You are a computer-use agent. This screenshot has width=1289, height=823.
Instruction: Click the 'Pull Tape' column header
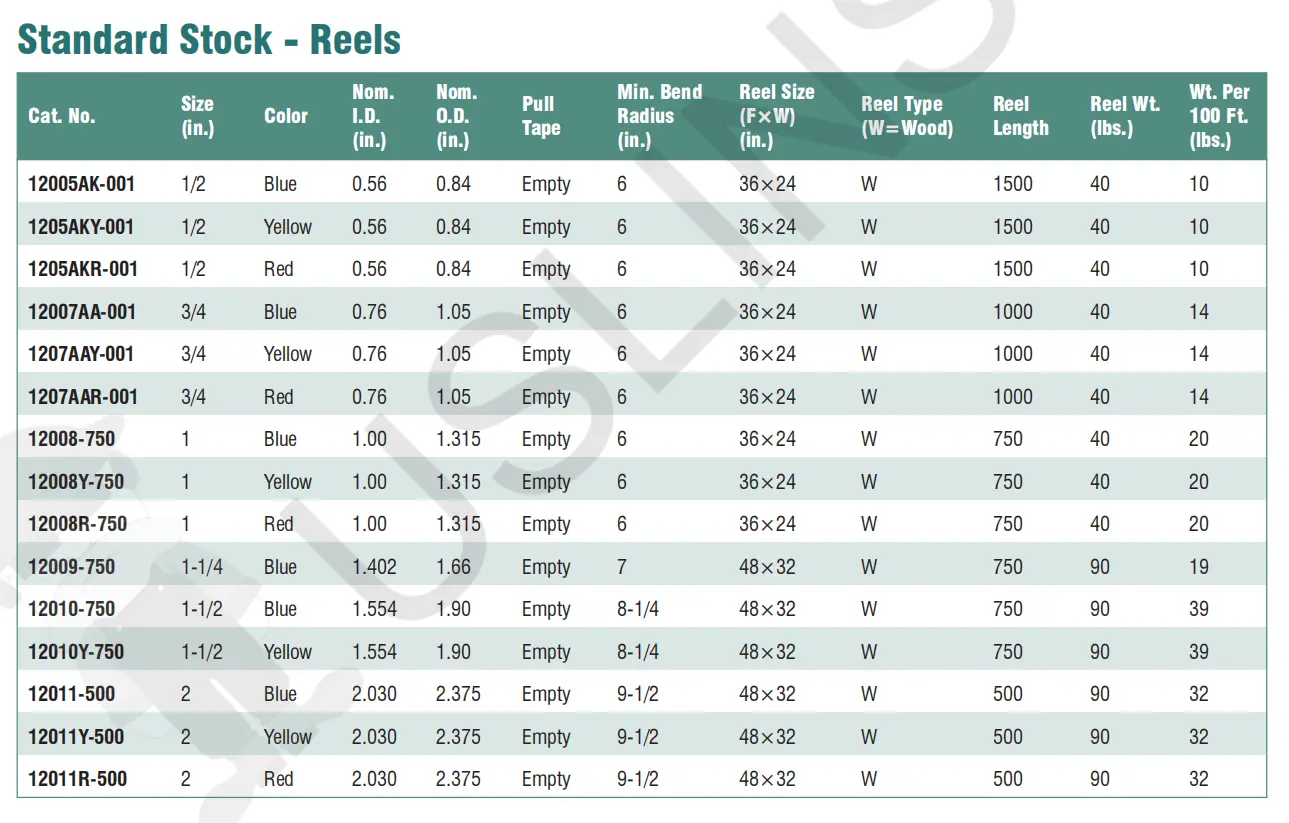click(x=541, y=116)
